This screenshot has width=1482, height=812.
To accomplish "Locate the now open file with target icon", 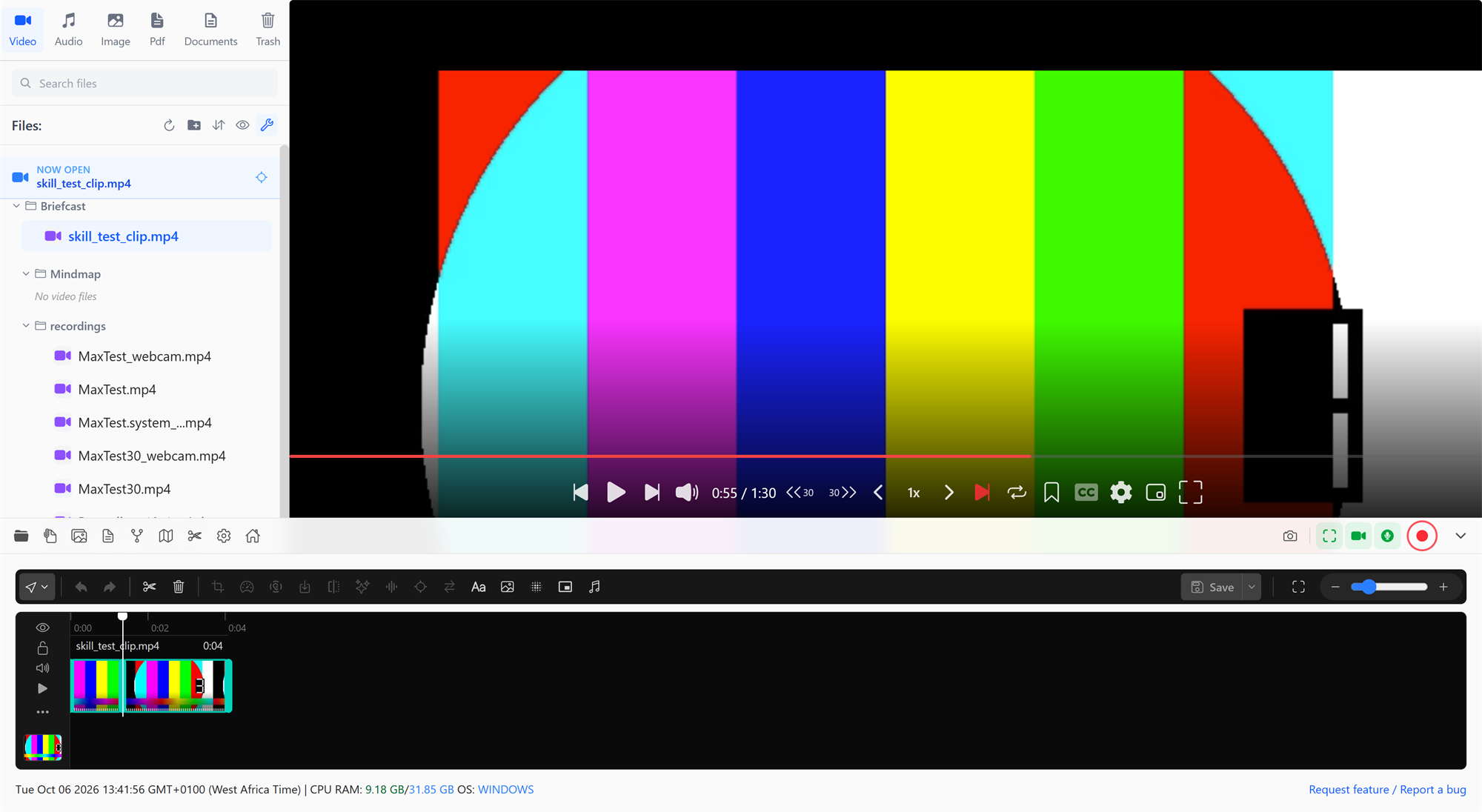I will click(x=262, y=177).
